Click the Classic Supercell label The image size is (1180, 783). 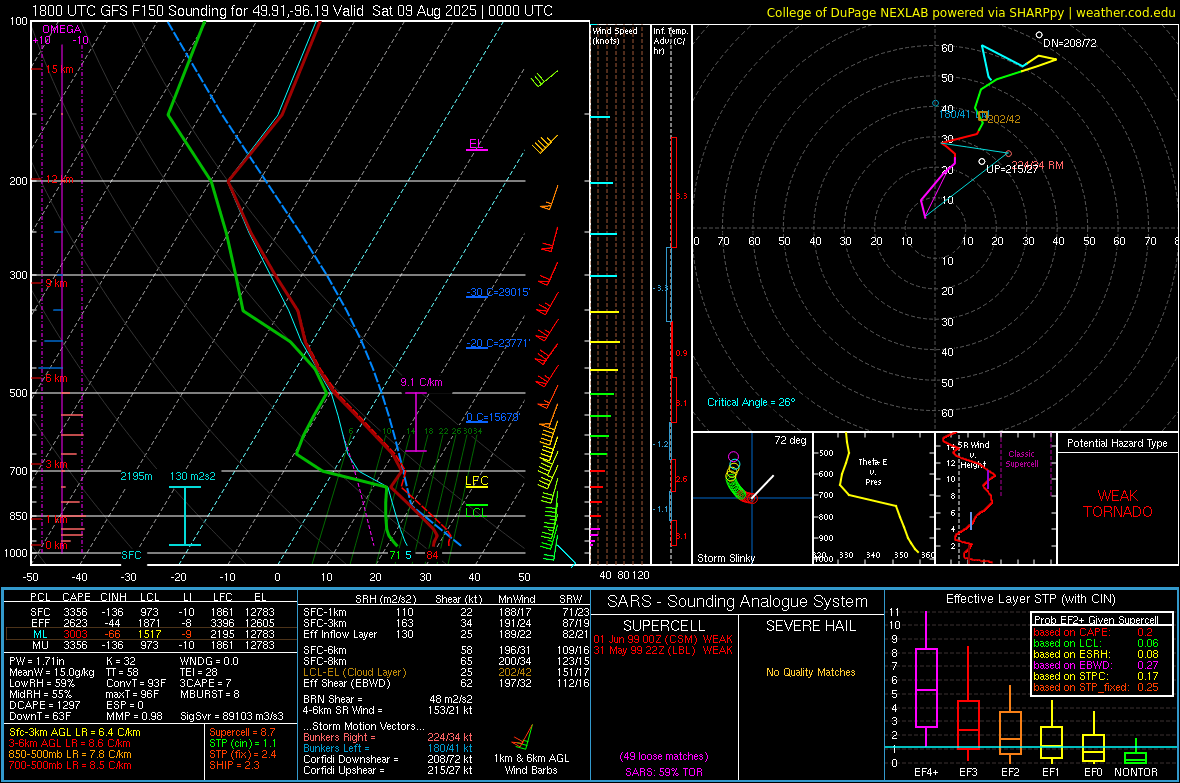[1021, 459]
